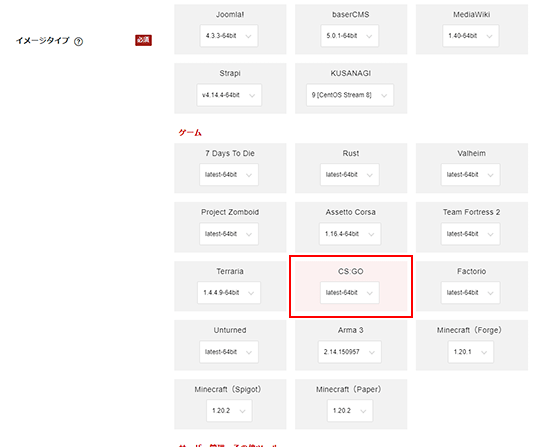
Task: Select the CS:GO game card title
Action: coord(351,271)
